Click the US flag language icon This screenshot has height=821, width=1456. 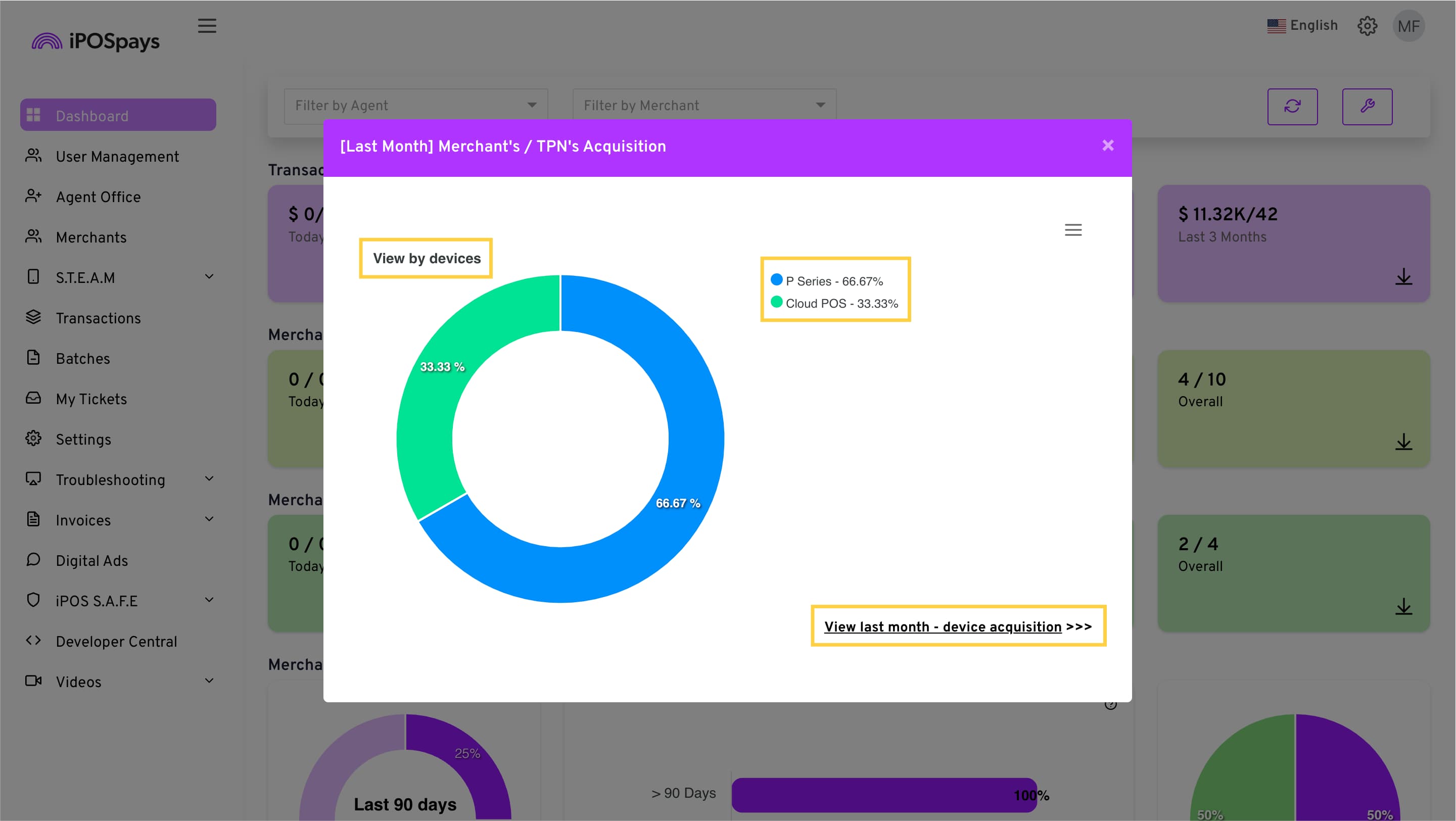tap(1276, 26)
